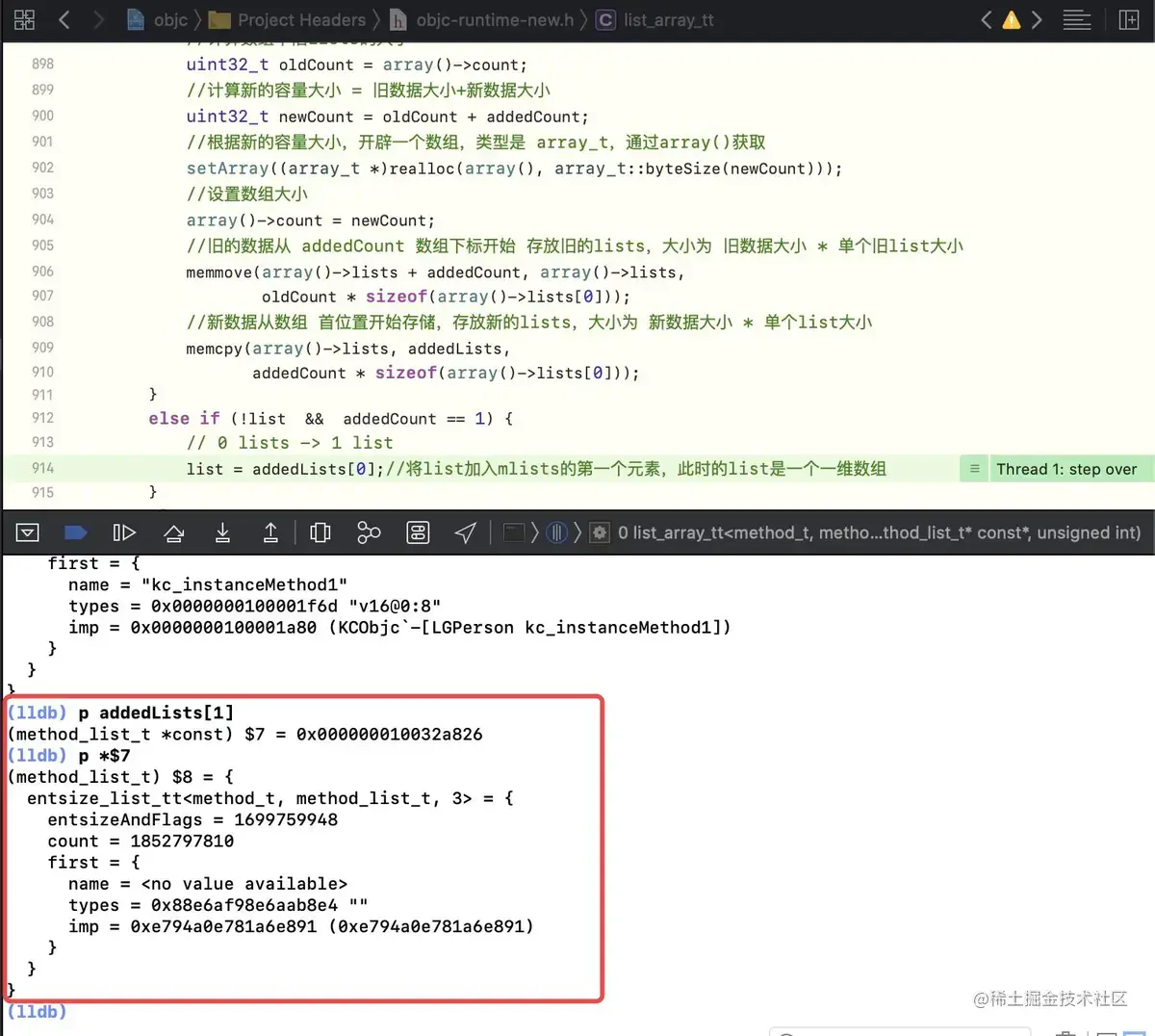Jump to next issue arrow
1155x1036 pixels.
coord(1037,19)
